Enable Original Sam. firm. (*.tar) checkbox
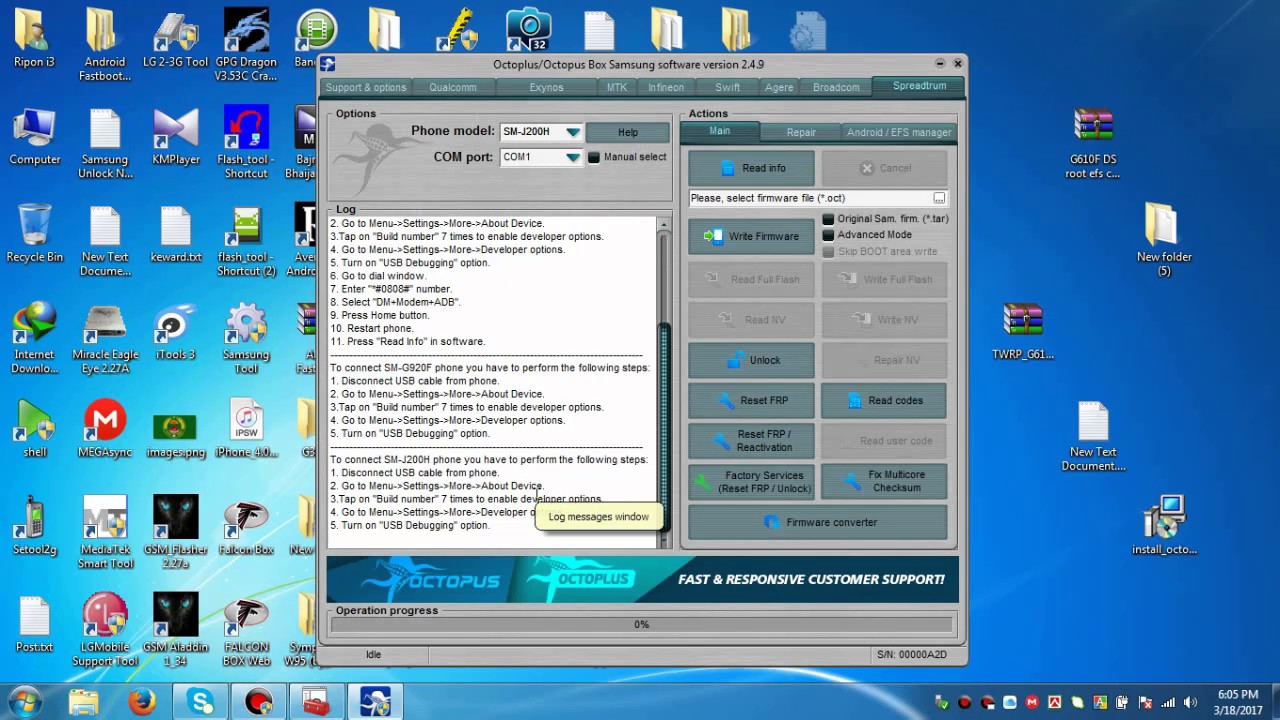Viewport: 1280px width, 720px height. coord(828,219)
